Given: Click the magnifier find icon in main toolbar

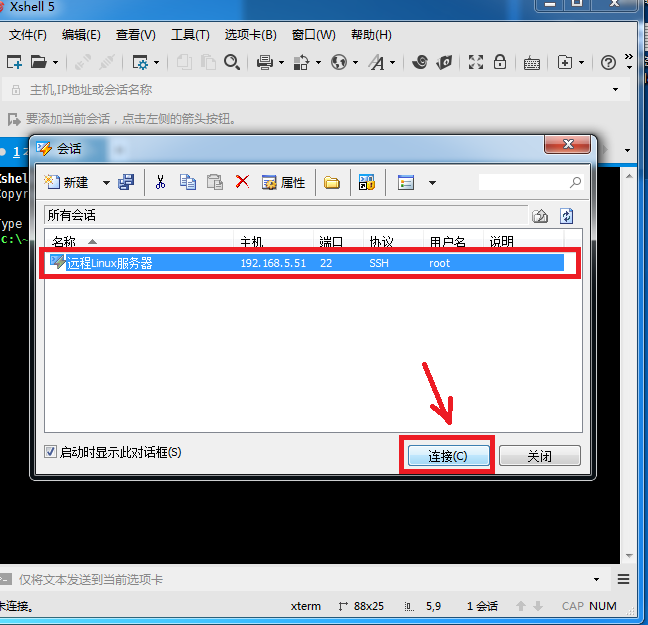Looking at the screenshot, I should pyautogui.click(x=231, y=62).
